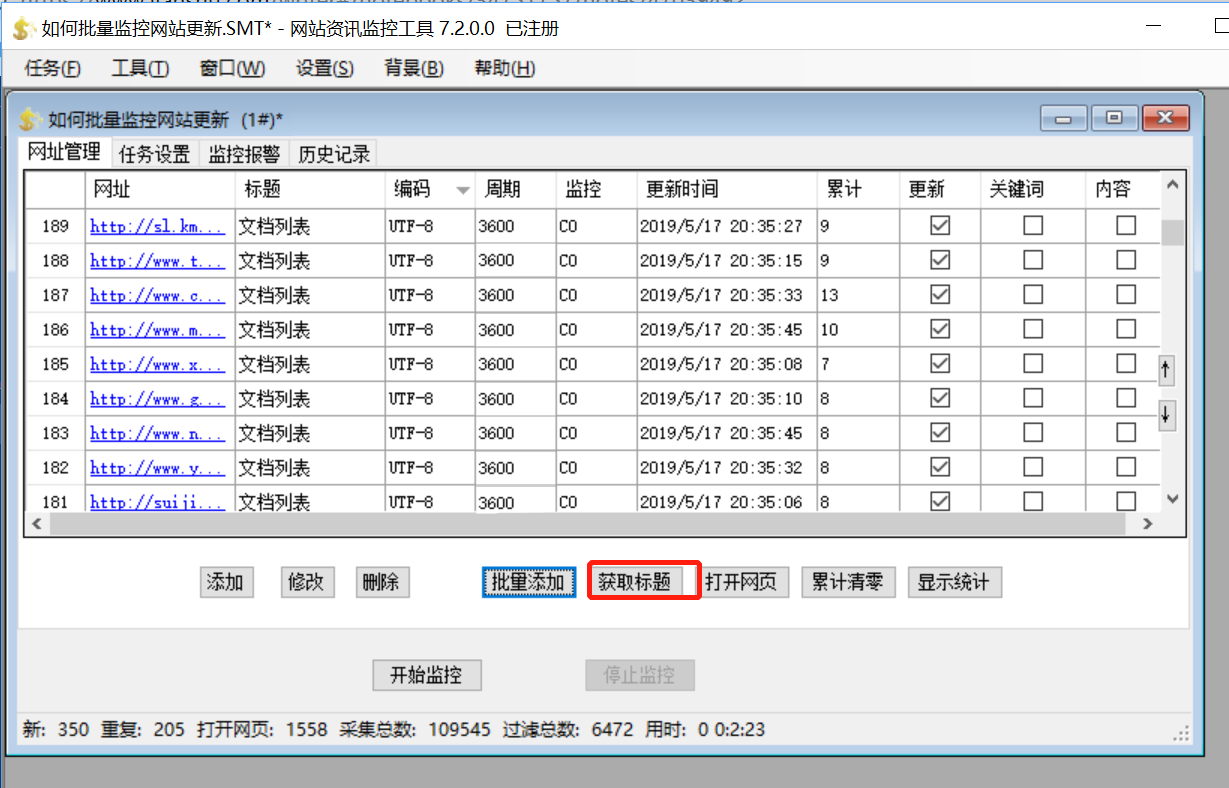
Task: Open the http://www.g... link in row 184
Action: click(x=157, y=399)
